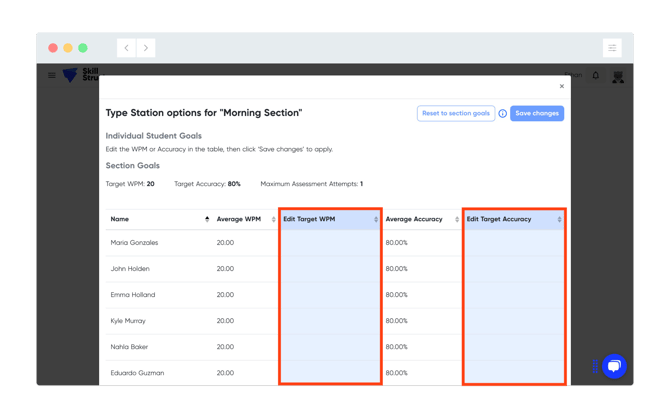Open the hamburger navigation menu
Viewport: 670px width, 418px height.
[x=52, y=75]
